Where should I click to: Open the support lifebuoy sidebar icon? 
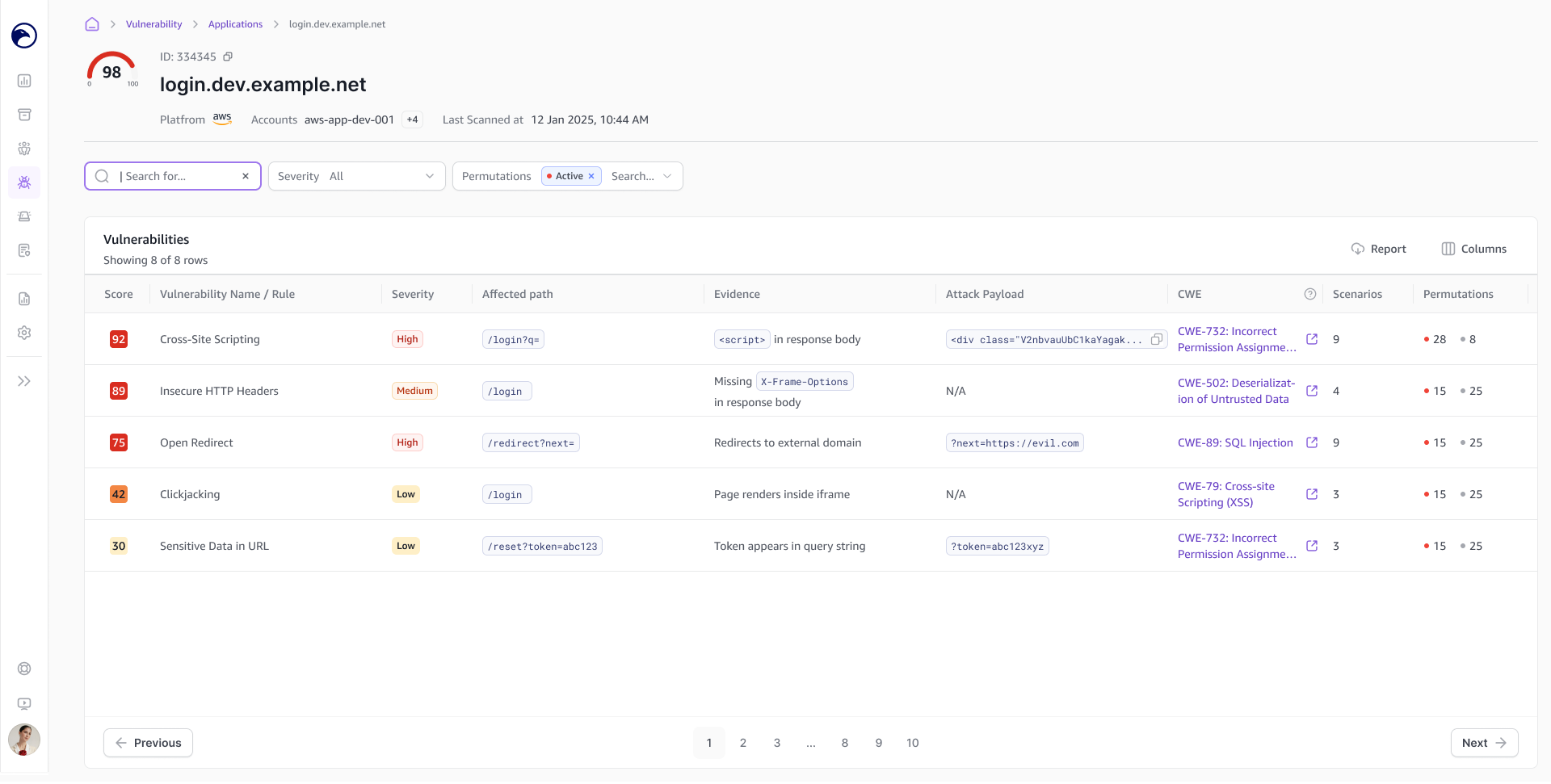tap(24, 669)
